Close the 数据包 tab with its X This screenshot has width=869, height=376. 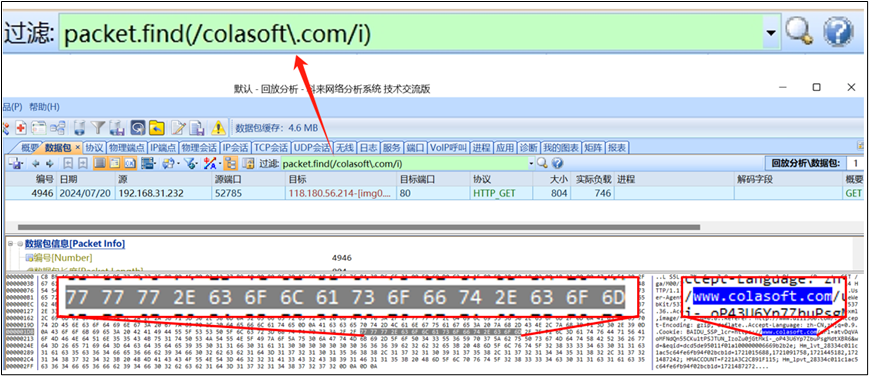pyautogui.click(x=78, y=148)
